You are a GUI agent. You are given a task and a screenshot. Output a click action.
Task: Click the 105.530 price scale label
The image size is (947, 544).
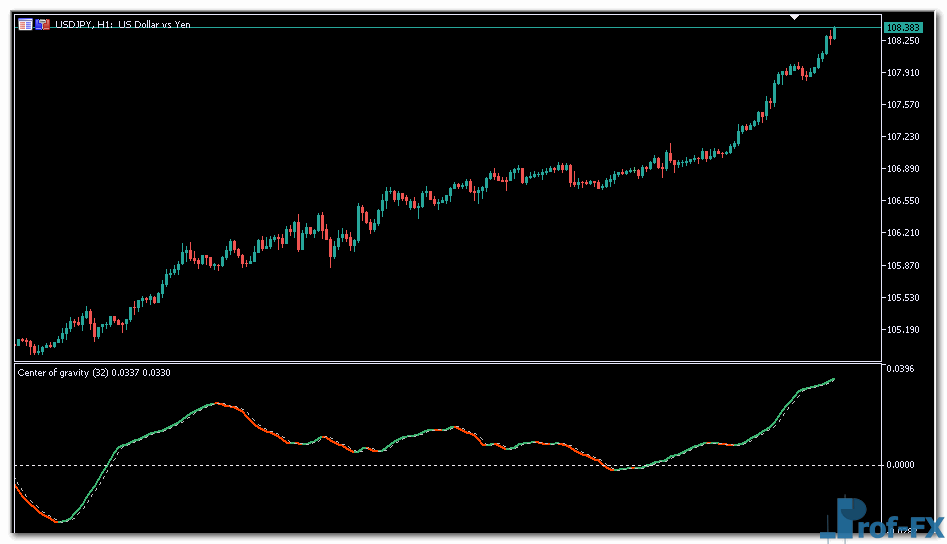tap(903, 298)
